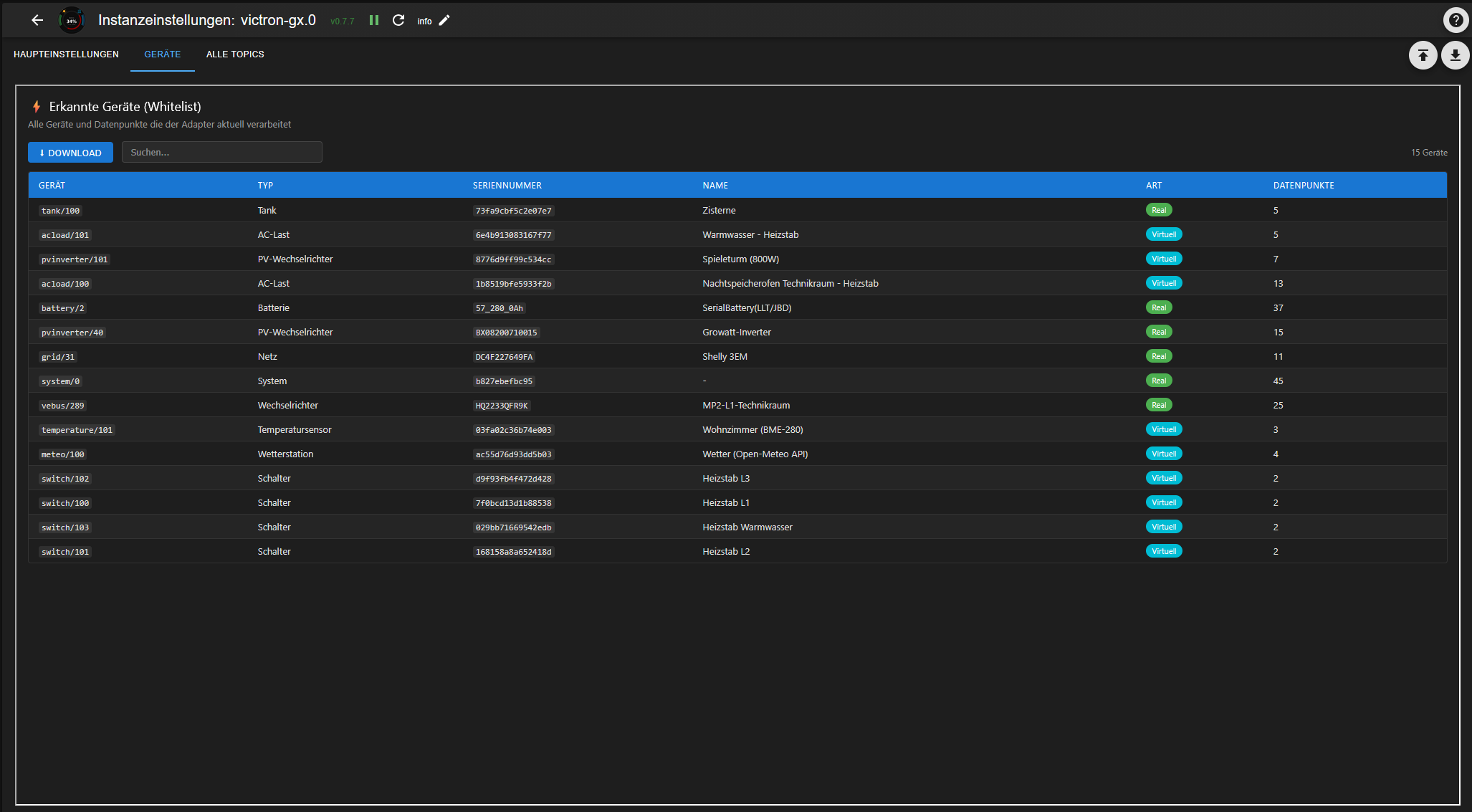Image resolution: width=1472 pixels, height=812 pixels.
Task: Select the grid/31 device cell
Action: click(58, 357)
